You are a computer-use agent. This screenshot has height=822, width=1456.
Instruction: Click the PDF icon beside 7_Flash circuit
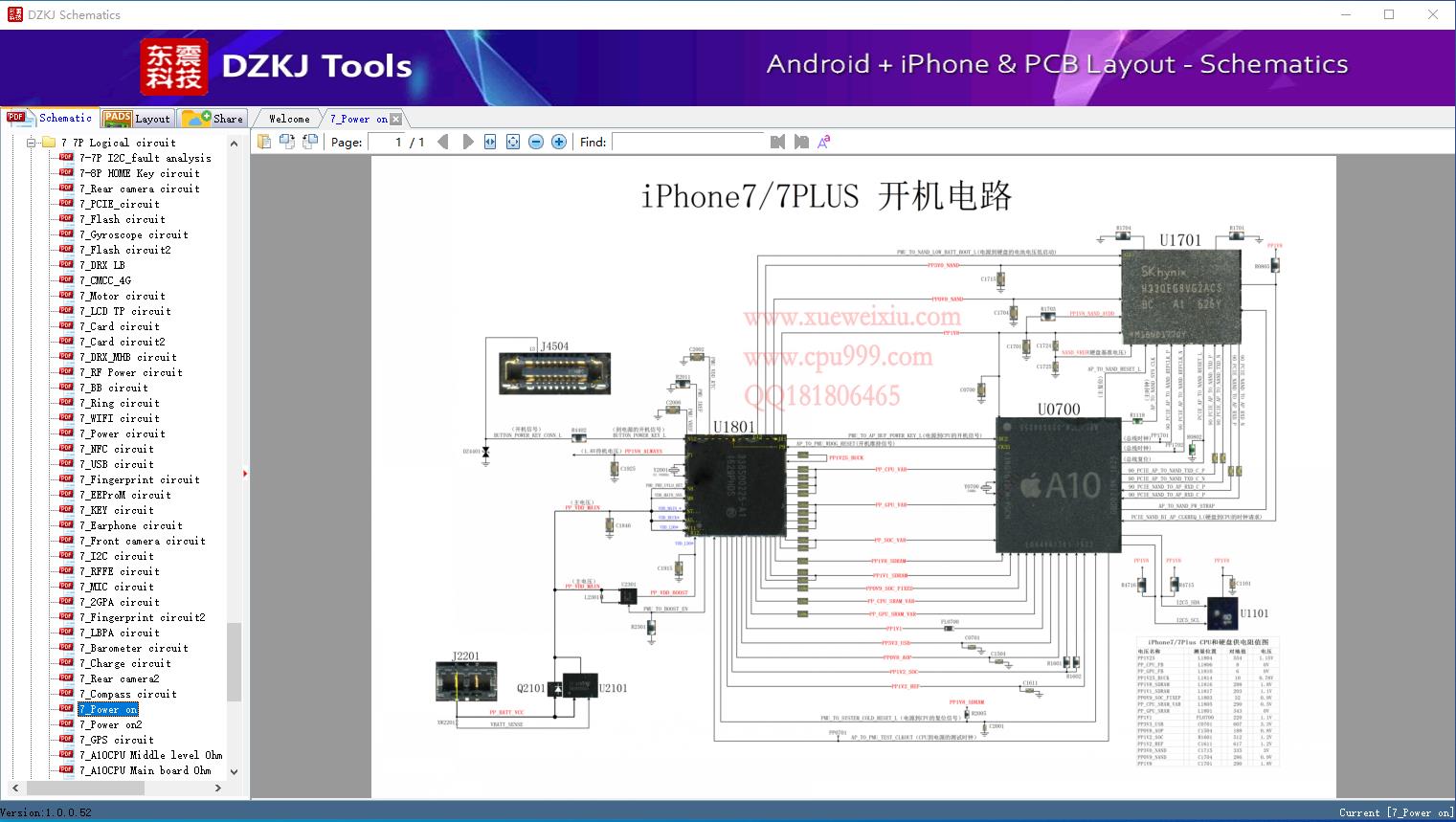66,219
